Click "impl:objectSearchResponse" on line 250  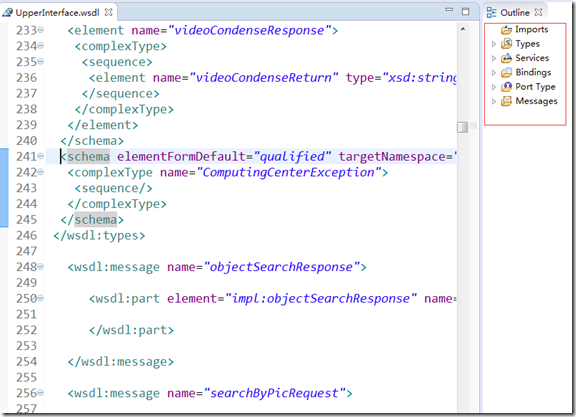[321, 298]
